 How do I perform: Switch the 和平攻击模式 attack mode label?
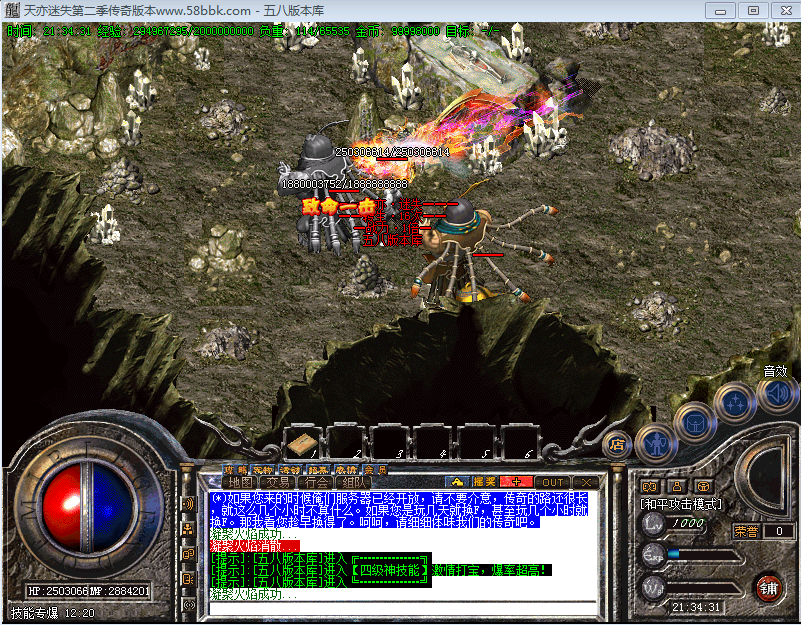[x=680, y=504]
